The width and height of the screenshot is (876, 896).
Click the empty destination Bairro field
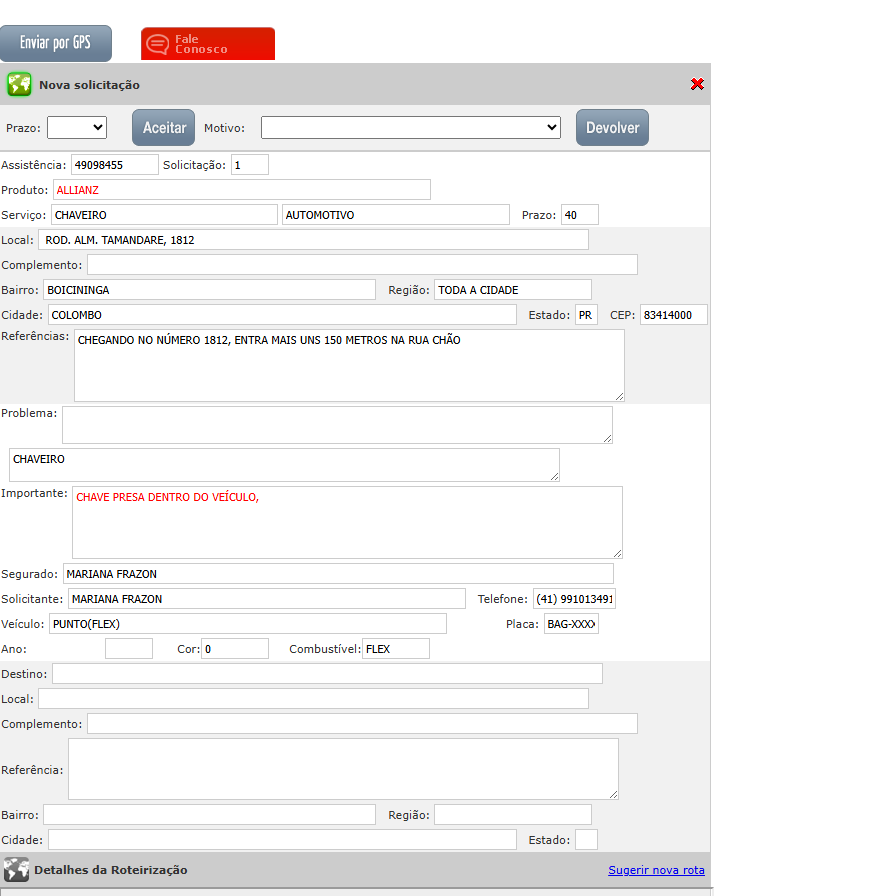pyautogui.click(x=210, y=815)
